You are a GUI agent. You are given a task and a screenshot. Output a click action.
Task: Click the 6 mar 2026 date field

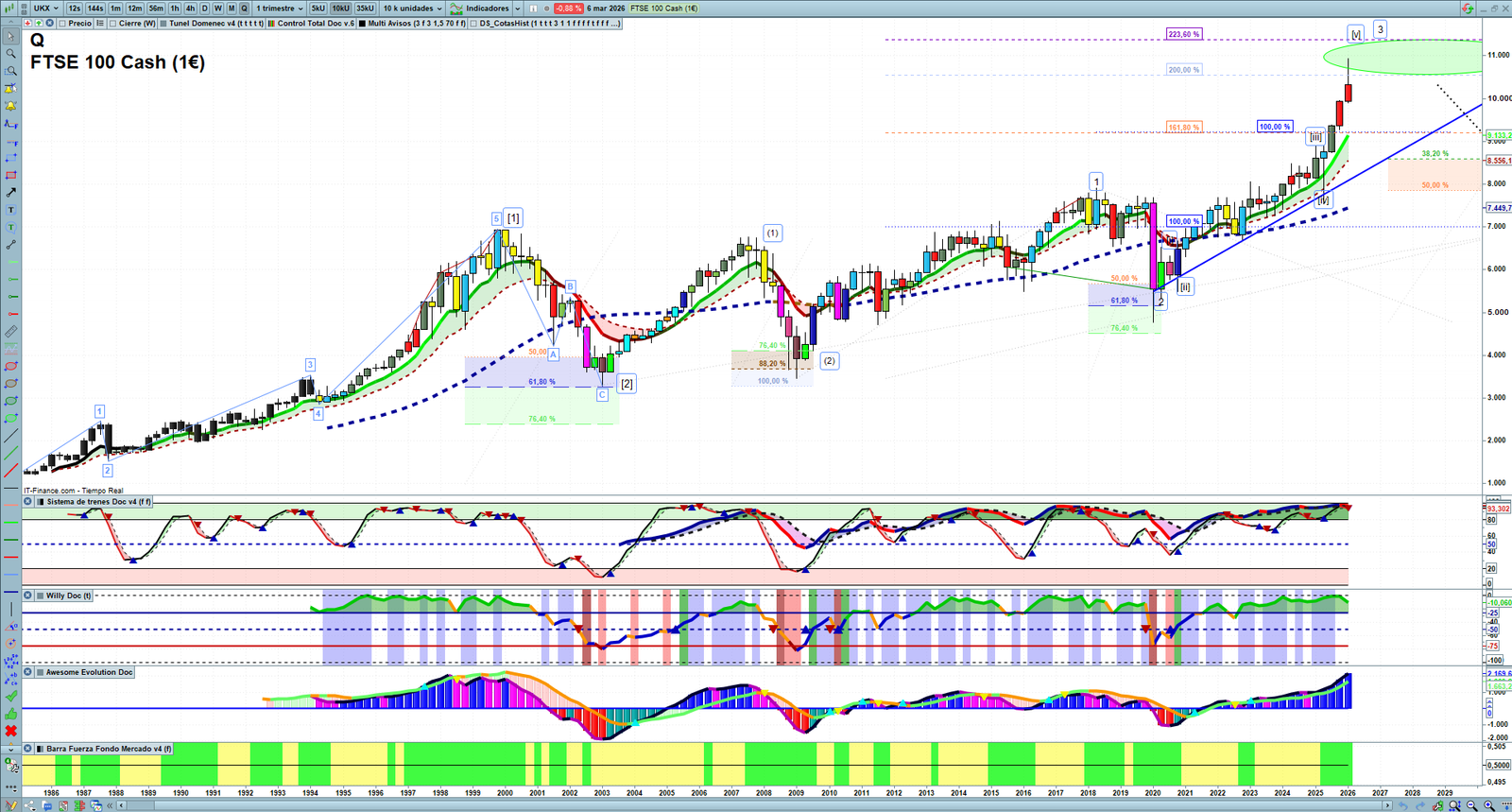[606, 9]
